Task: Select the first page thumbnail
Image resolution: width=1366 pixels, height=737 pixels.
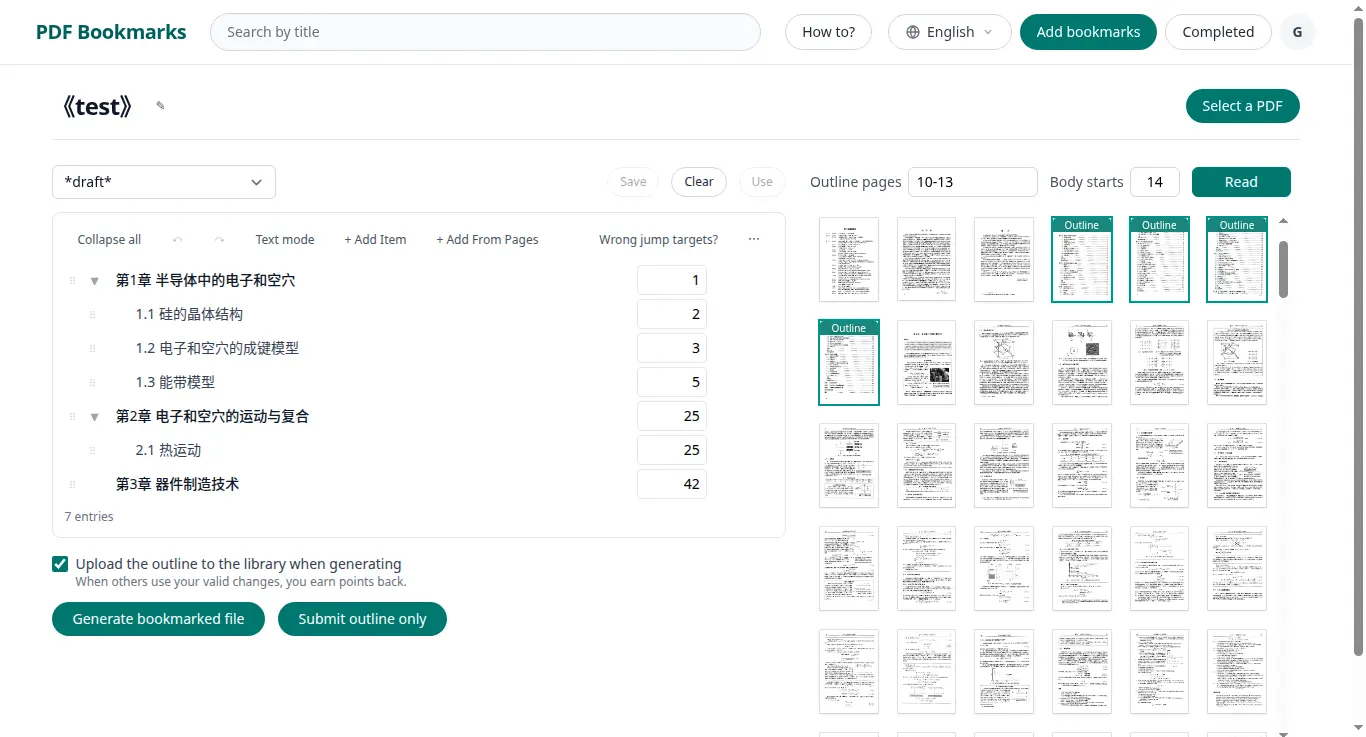Action: point(849,260)
